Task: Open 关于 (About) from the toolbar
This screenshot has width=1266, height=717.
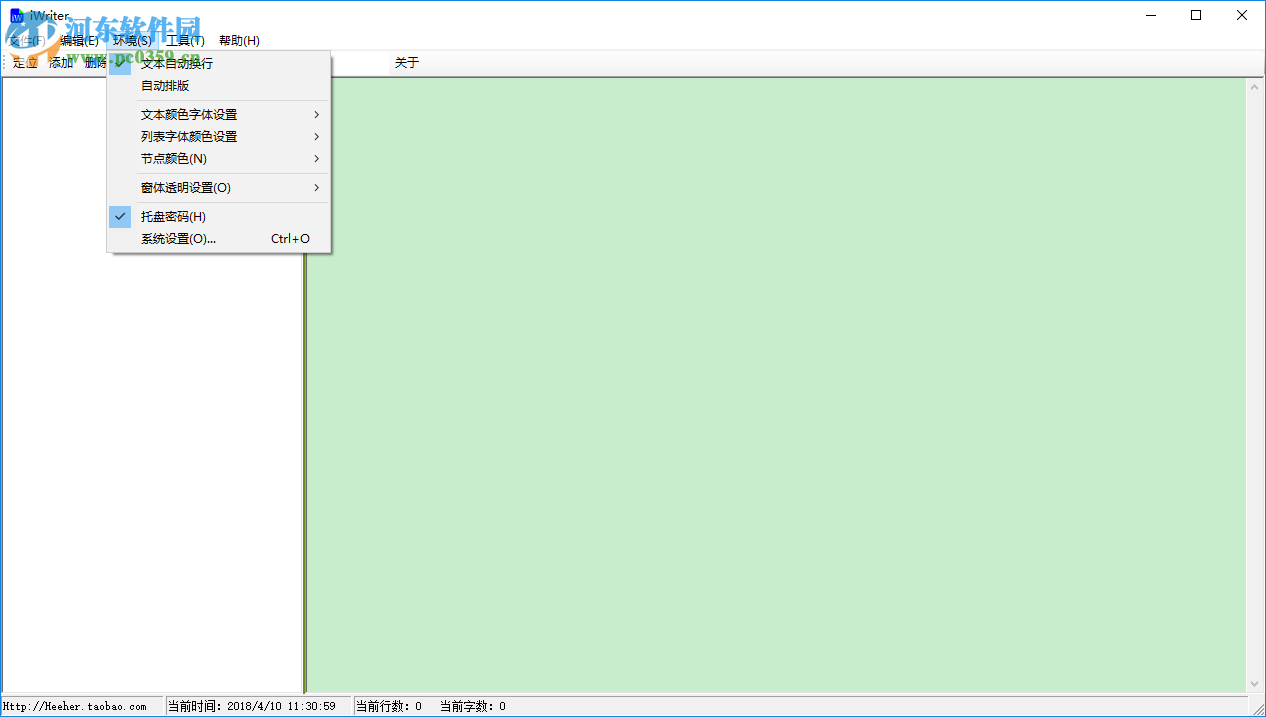Action: (406, 62)
